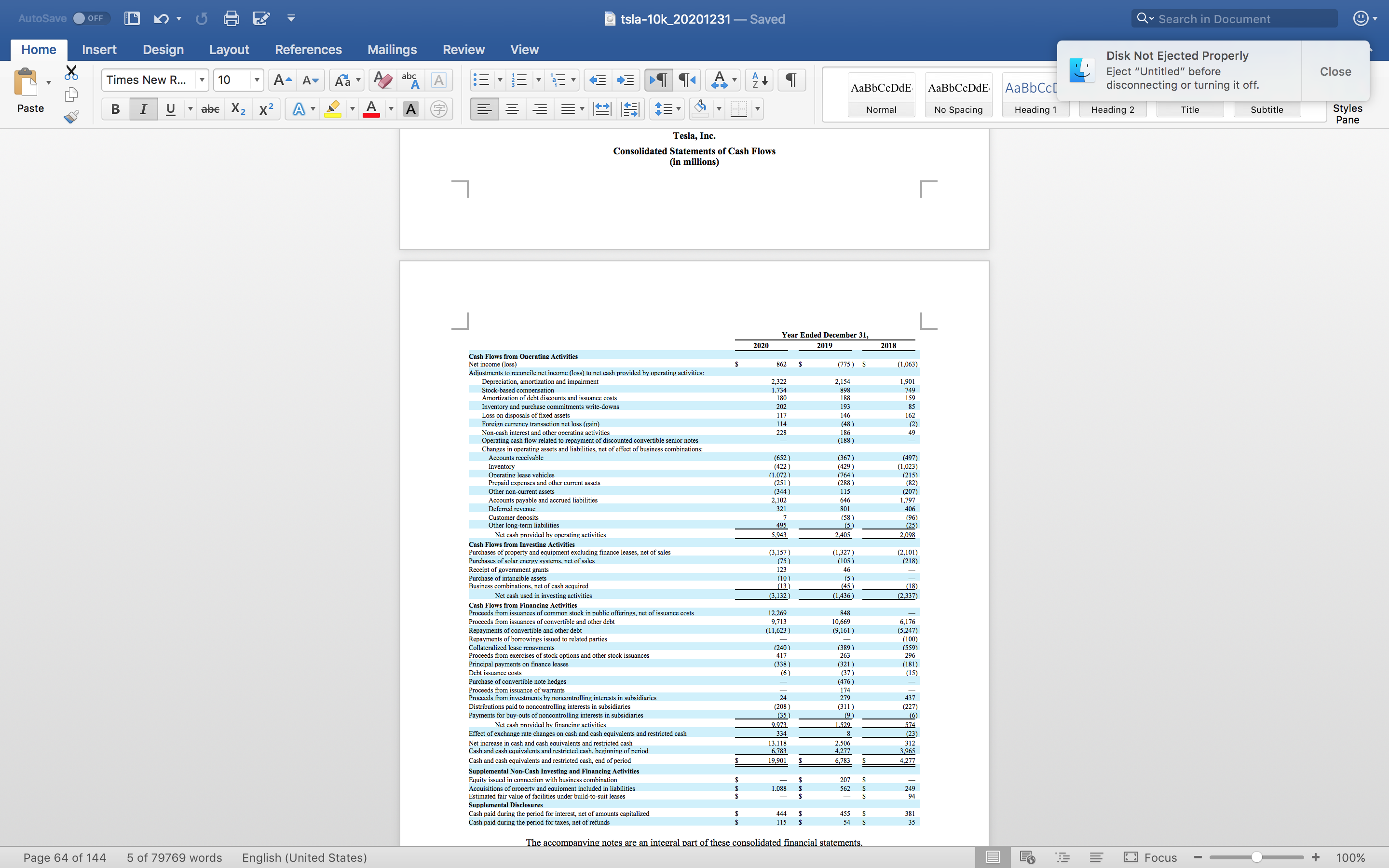Select the Format Painter brush
The width and height of the screenshot is (1389, 868).
(71, 117)
